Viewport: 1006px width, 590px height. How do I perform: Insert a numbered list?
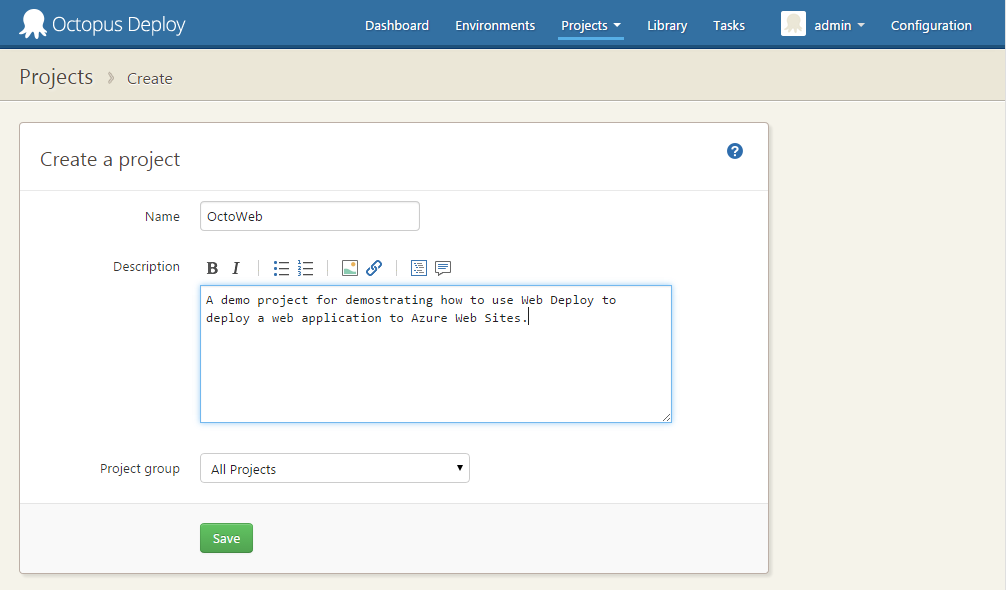[306, 268]
